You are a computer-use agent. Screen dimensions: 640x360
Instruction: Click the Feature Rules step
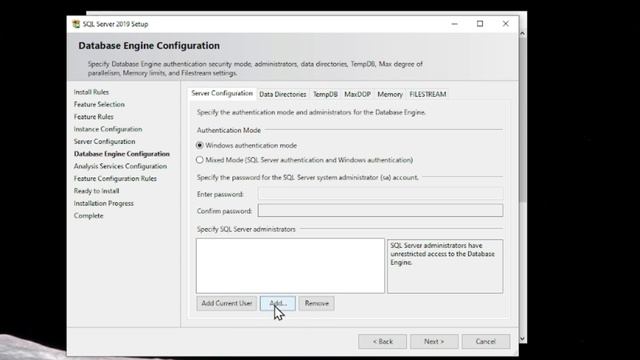click(93, 116)
